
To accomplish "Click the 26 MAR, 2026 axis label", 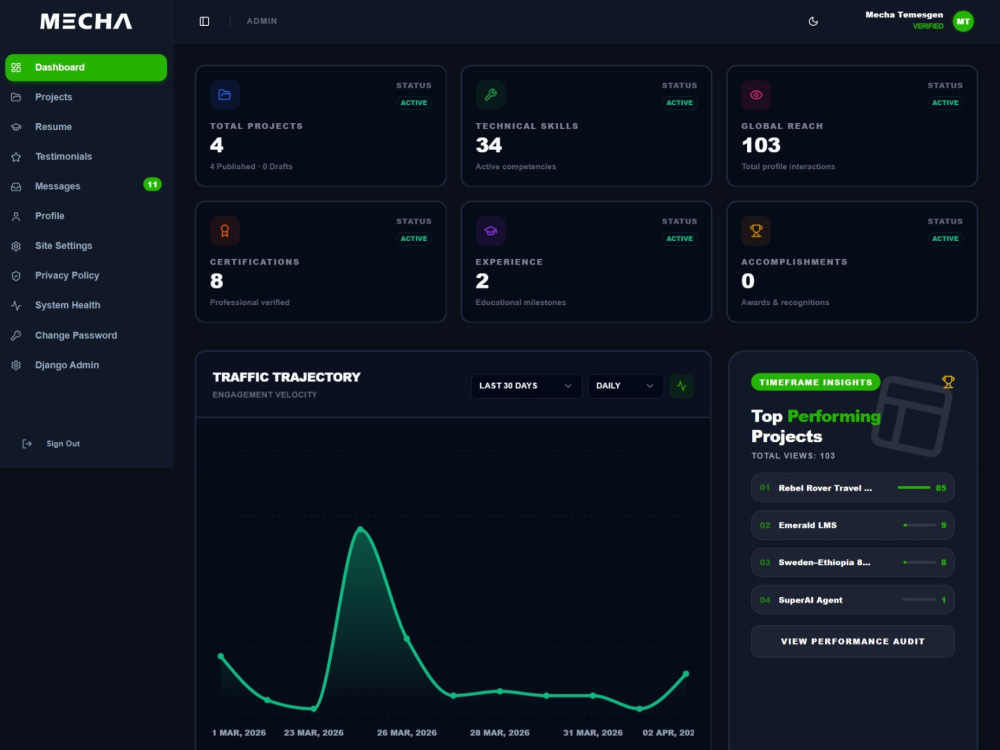I will tap(407, 733).
